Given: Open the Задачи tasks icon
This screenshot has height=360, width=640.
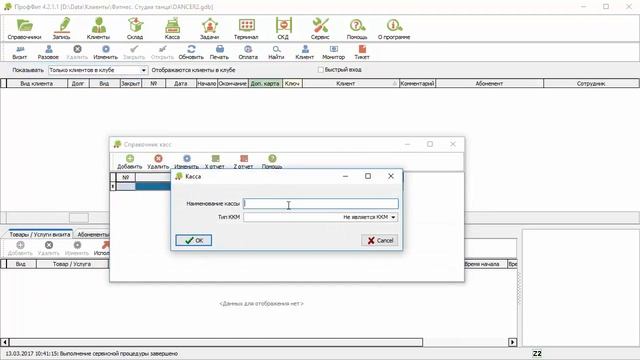Looking at the screenshot, I should [209, 29].
